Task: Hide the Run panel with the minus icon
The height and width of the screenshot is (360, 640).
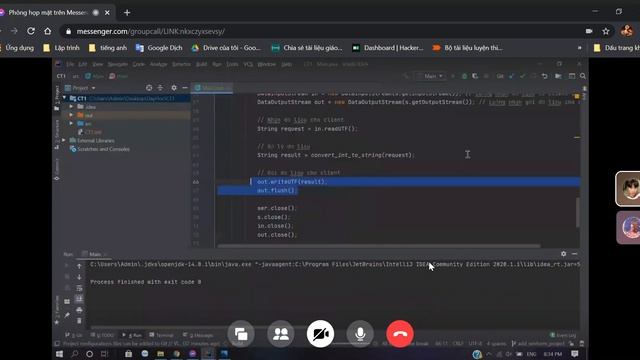Action: tap(575, 254)
